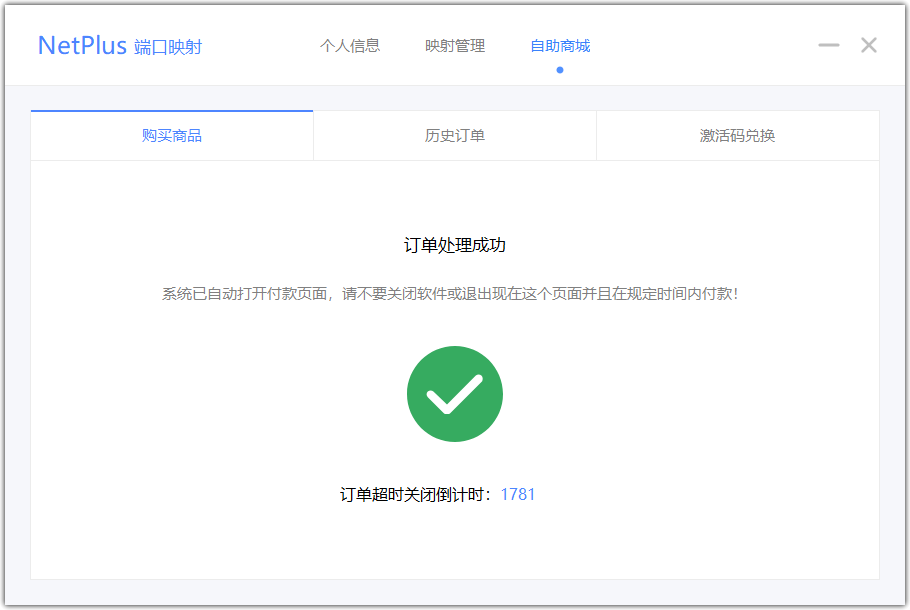
Task: Switch to the 历史订单 tab
Action: click(455, 136)
